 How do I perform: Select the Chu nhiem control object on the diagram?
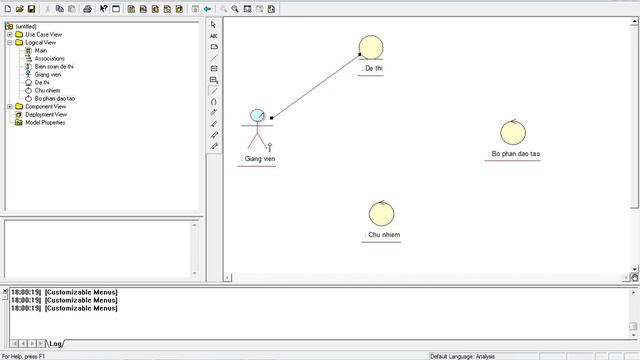(381, 213)
